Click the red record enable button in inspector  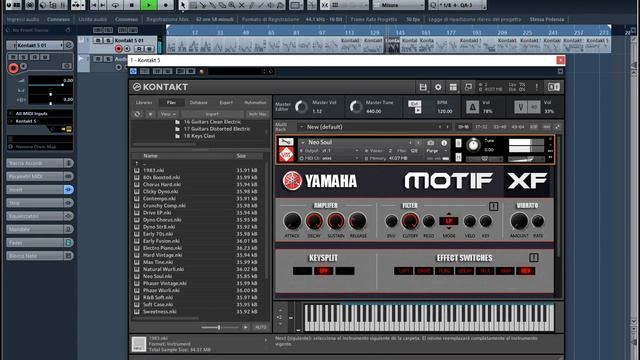13,68
